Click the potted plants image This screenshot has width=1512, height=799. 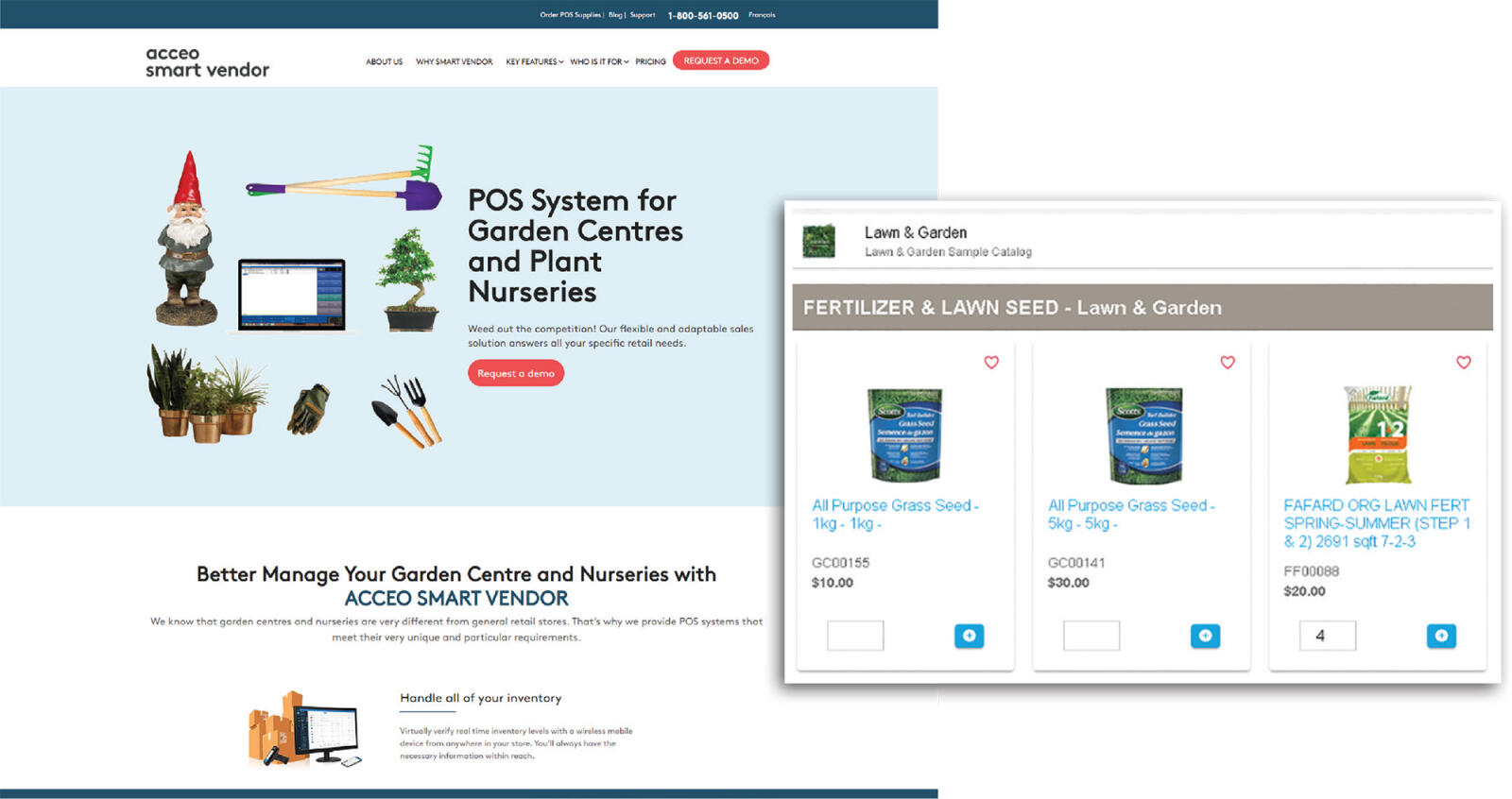(206, 393)
